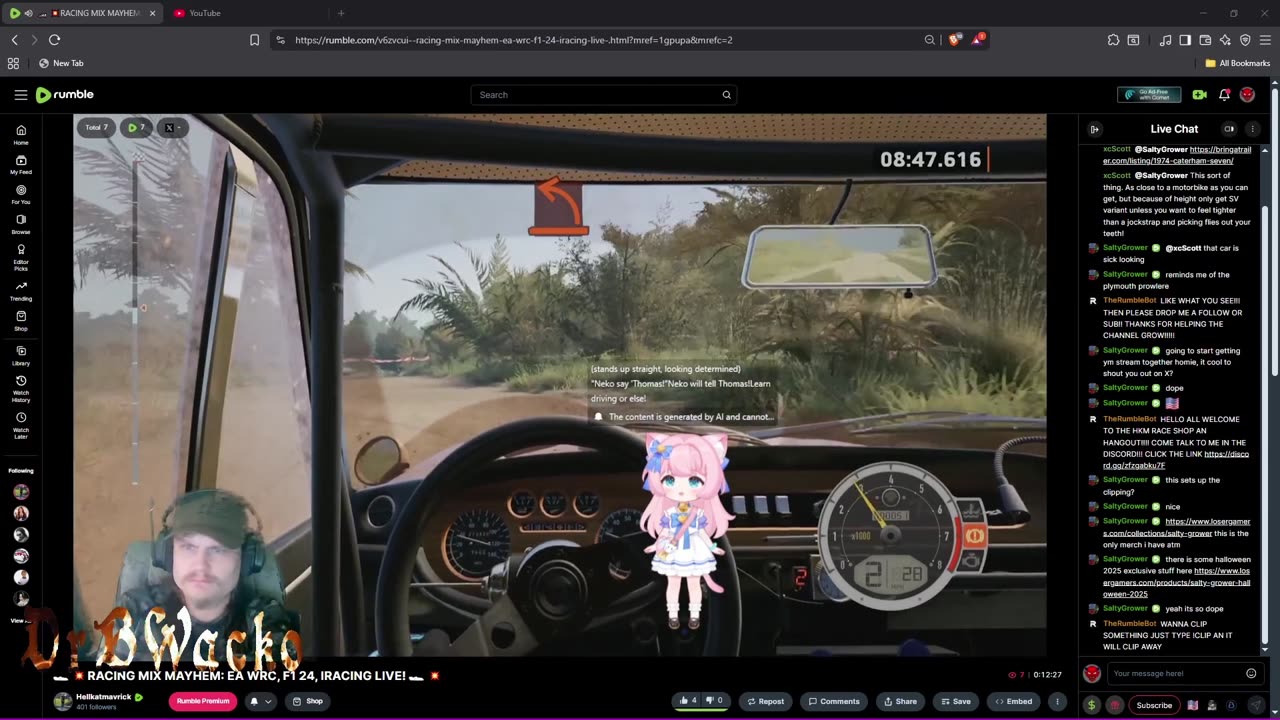Viewport: 1280px width, 720px height.
Task: Switch to the YouTube tab
Action: point(246,13)
